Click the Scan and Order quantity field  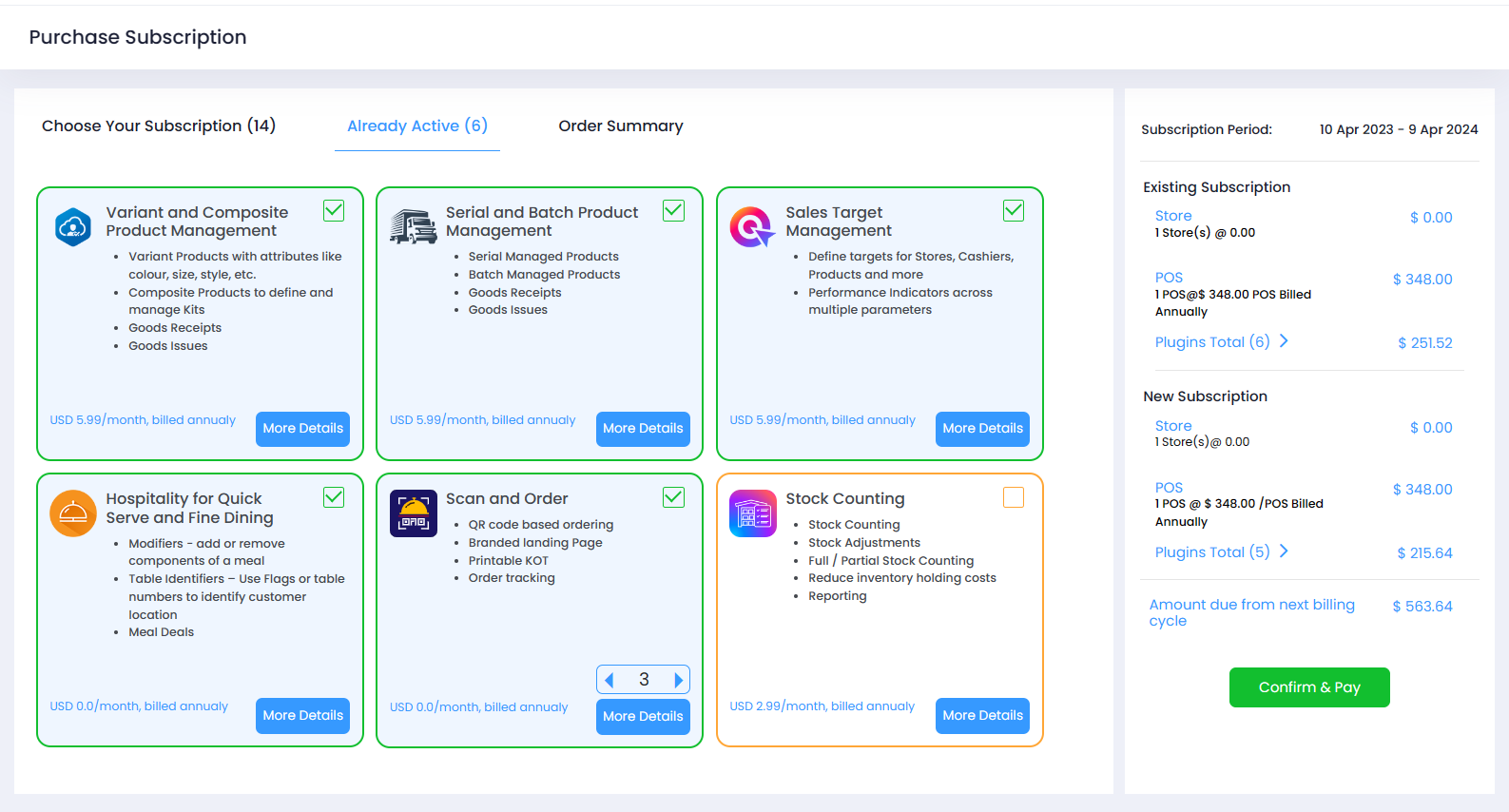(x=644, y=680)
